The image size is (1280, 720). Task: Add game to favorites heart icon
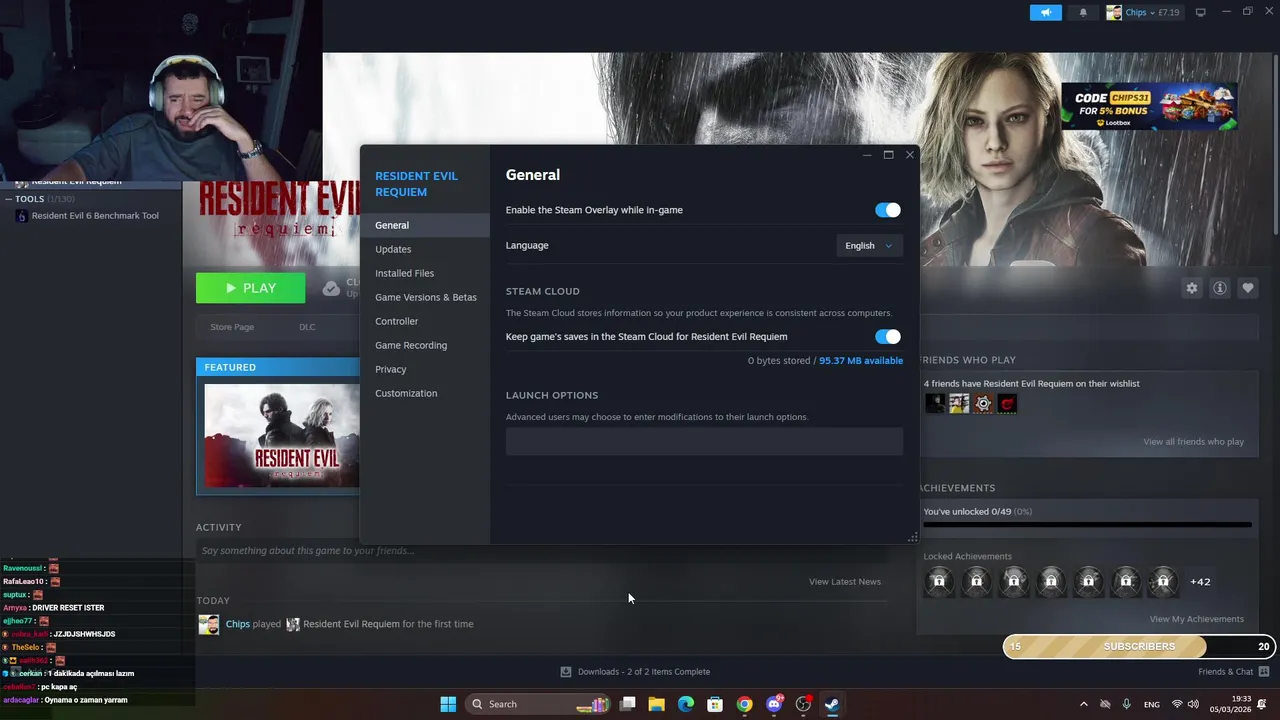tap(1247, 288)
